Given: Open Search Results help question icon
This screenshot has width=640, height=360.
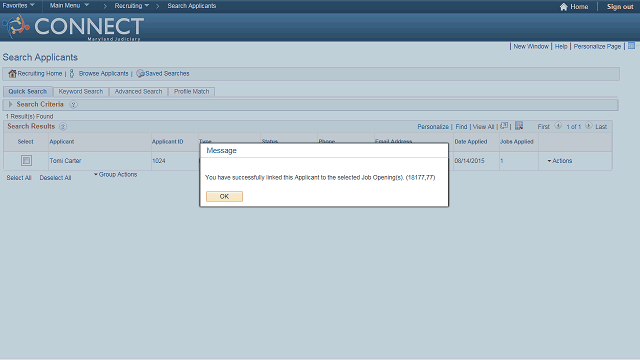Looking at the screenshot, I should pos(63,127).
